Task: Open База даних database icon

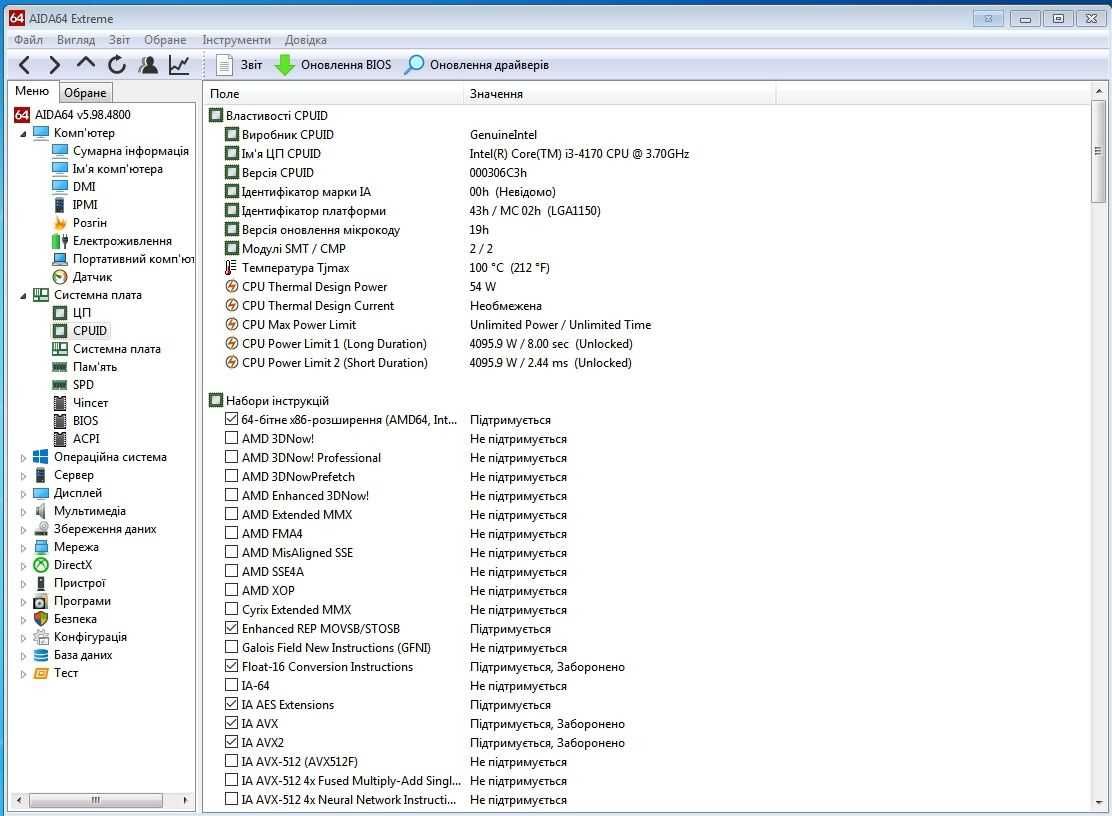Action: coord(41,656)
